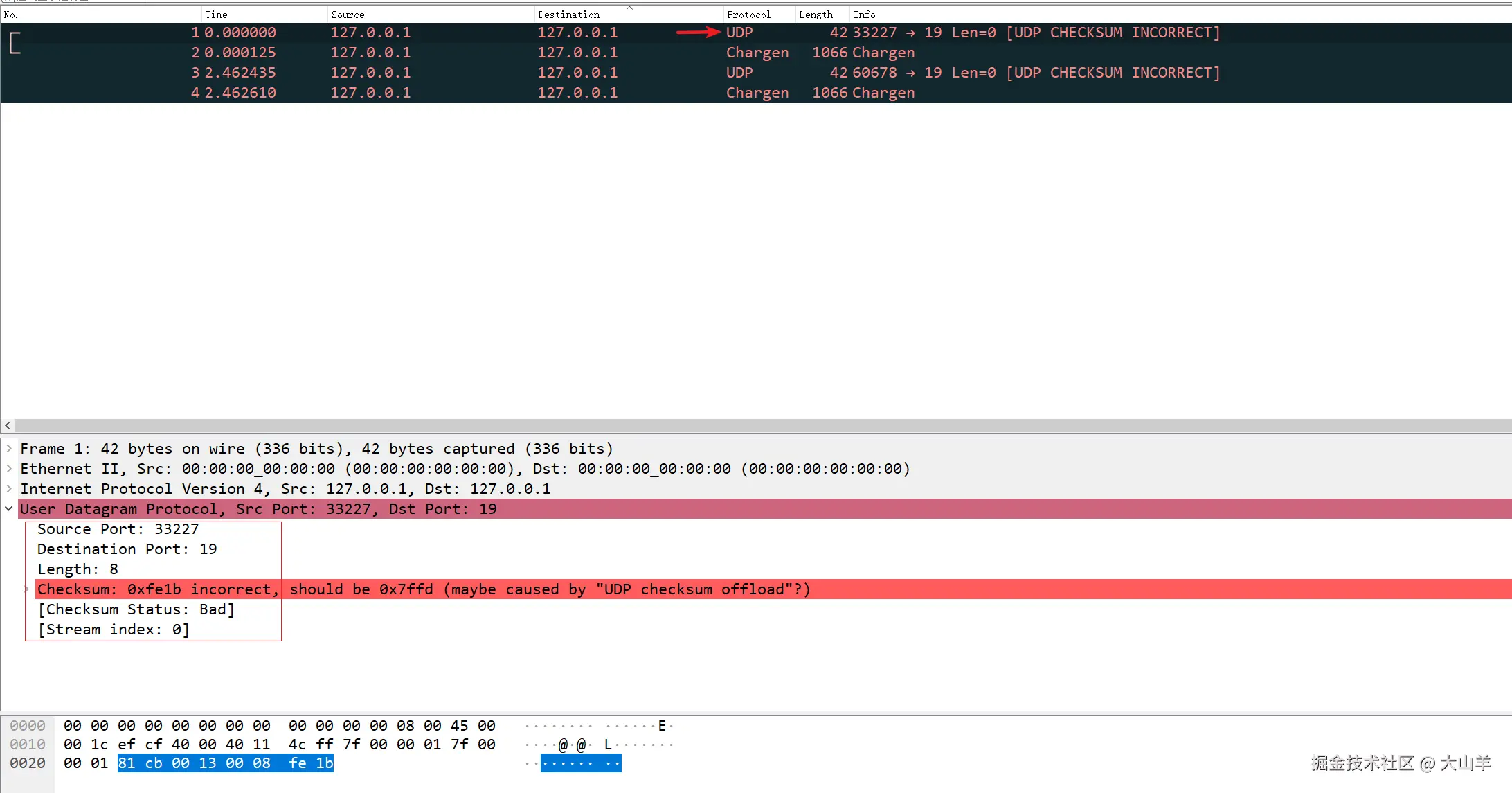Expand the Ethernet II details
Screen dimensions: 1512x793
(x=9, y=469)
